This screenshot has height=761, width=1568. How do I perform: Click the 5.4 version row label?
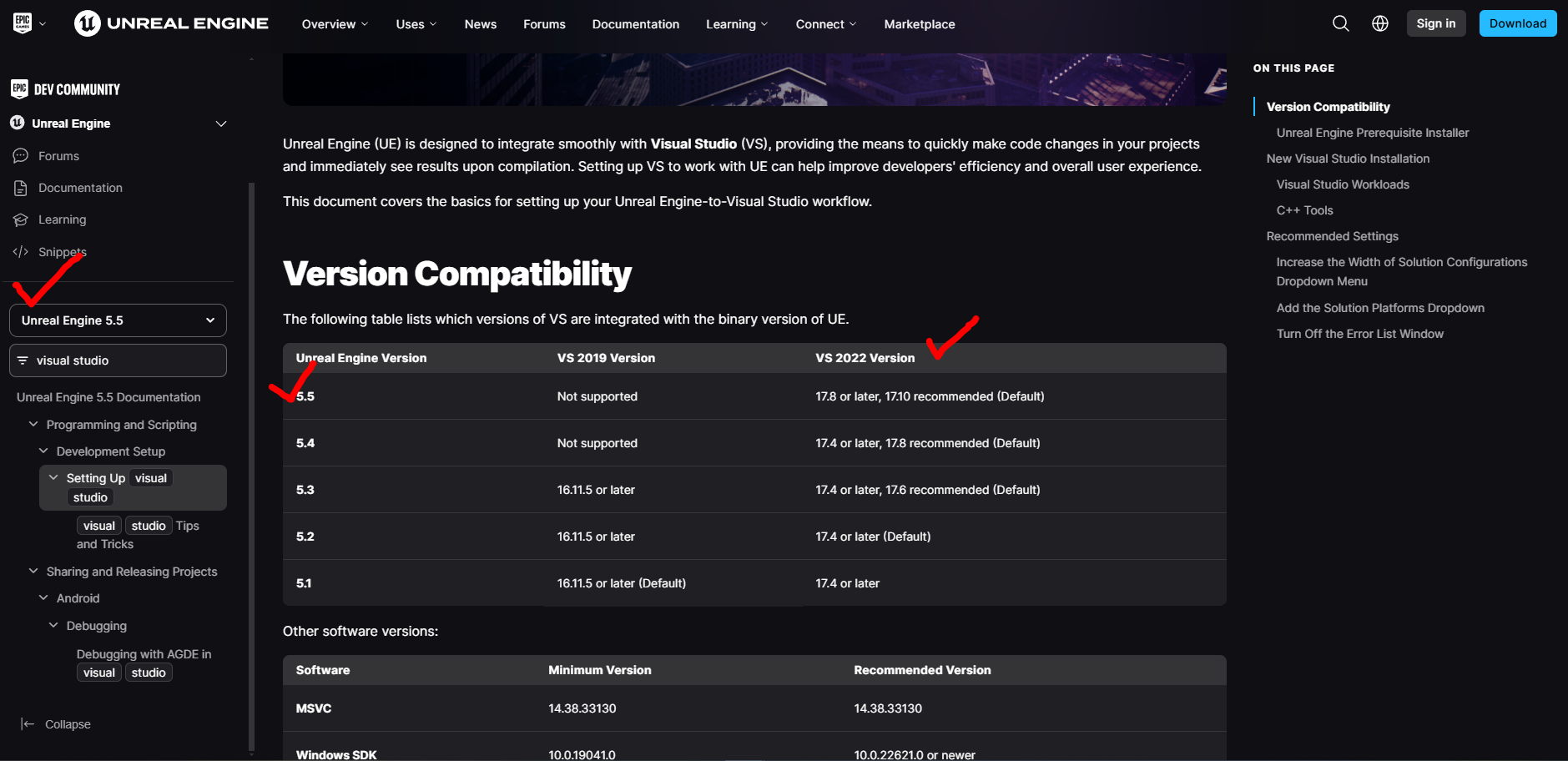[x=305, y=443]
